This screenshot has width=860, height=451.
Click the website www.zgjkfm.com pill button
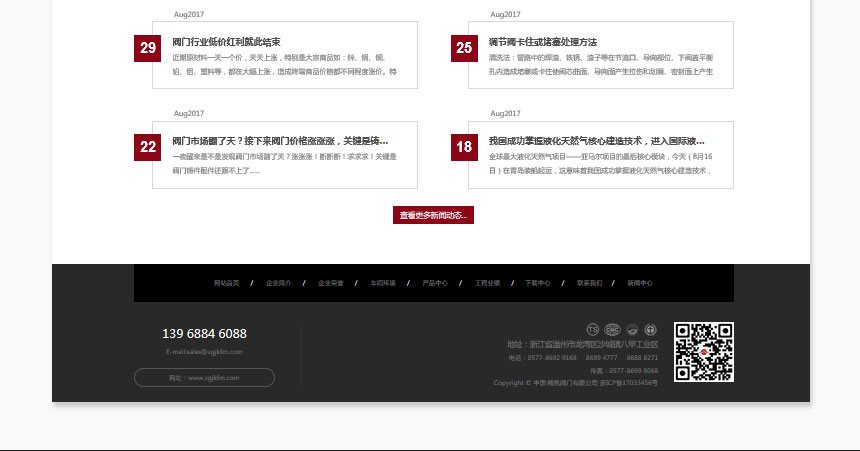204,378
